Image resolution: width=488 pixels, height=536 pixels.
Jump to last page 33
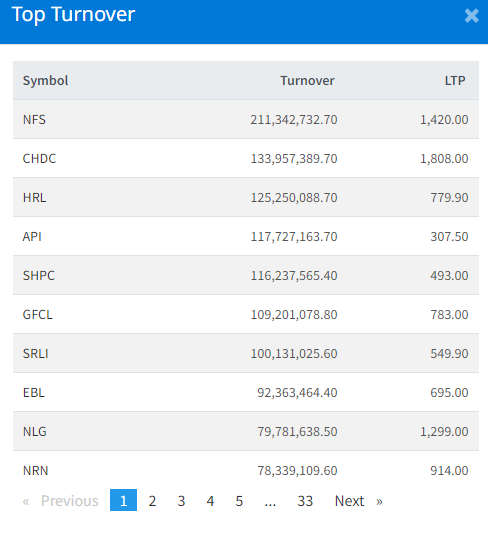pos(305,501)
